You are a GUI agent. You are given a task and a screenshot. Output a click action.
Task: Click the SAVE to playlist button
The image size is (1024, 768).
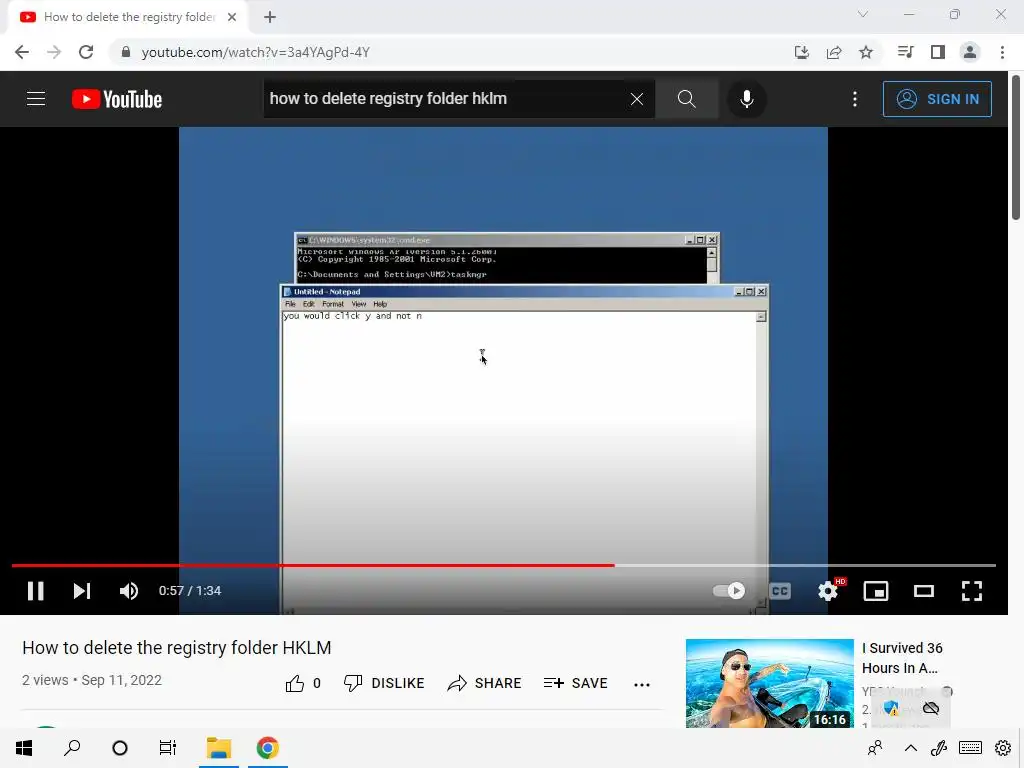point(575,683)
